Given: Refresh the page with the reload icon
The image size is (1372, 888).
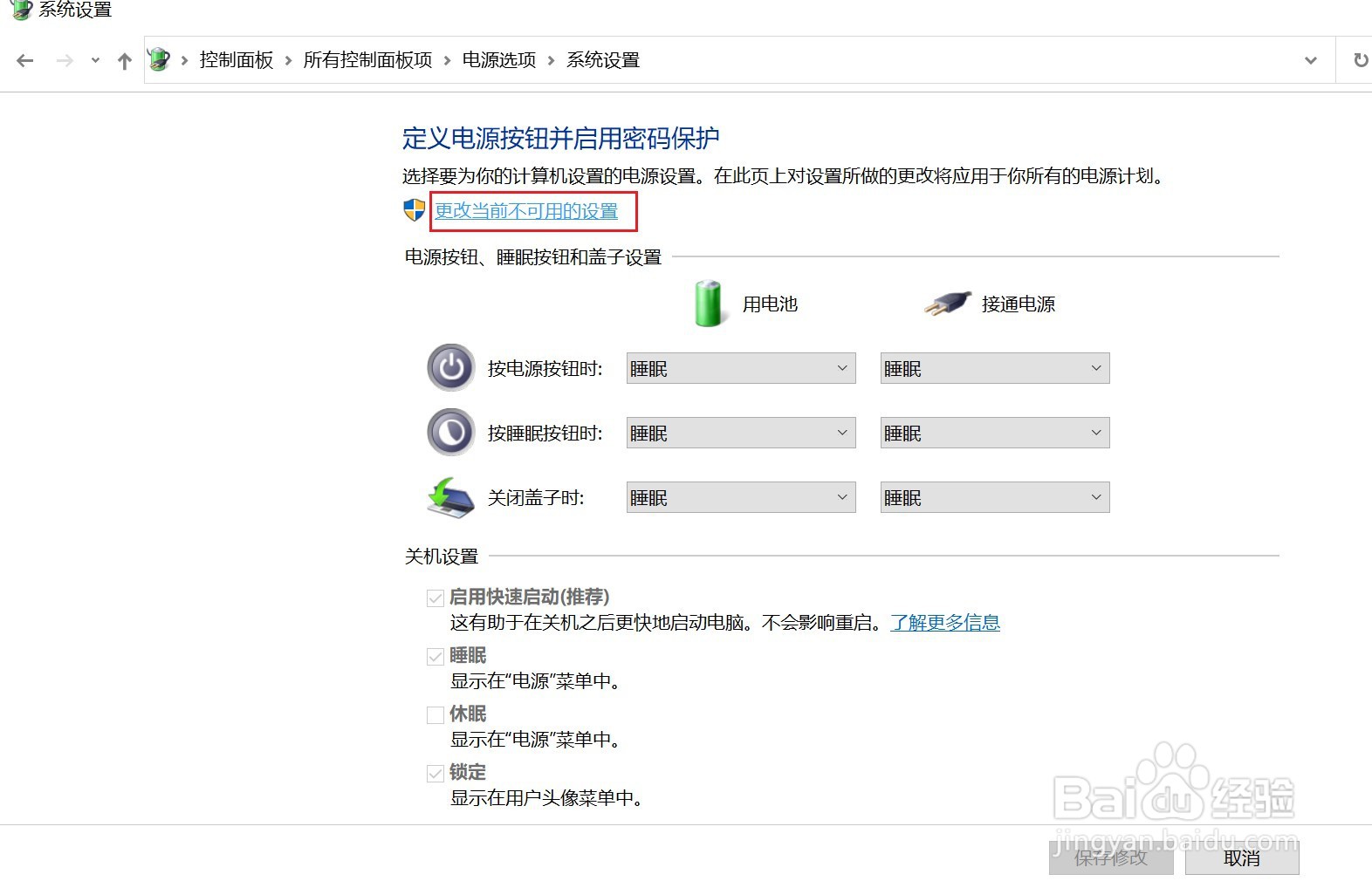Looking at the screenshot, I should (1360, 60).
